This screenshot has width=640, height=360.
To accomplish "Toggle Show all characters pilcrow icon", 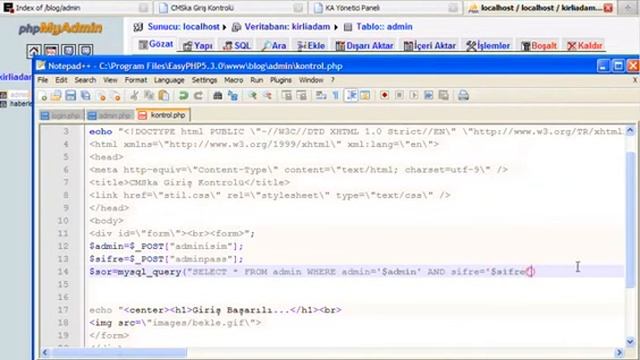I will coord(336,96).
